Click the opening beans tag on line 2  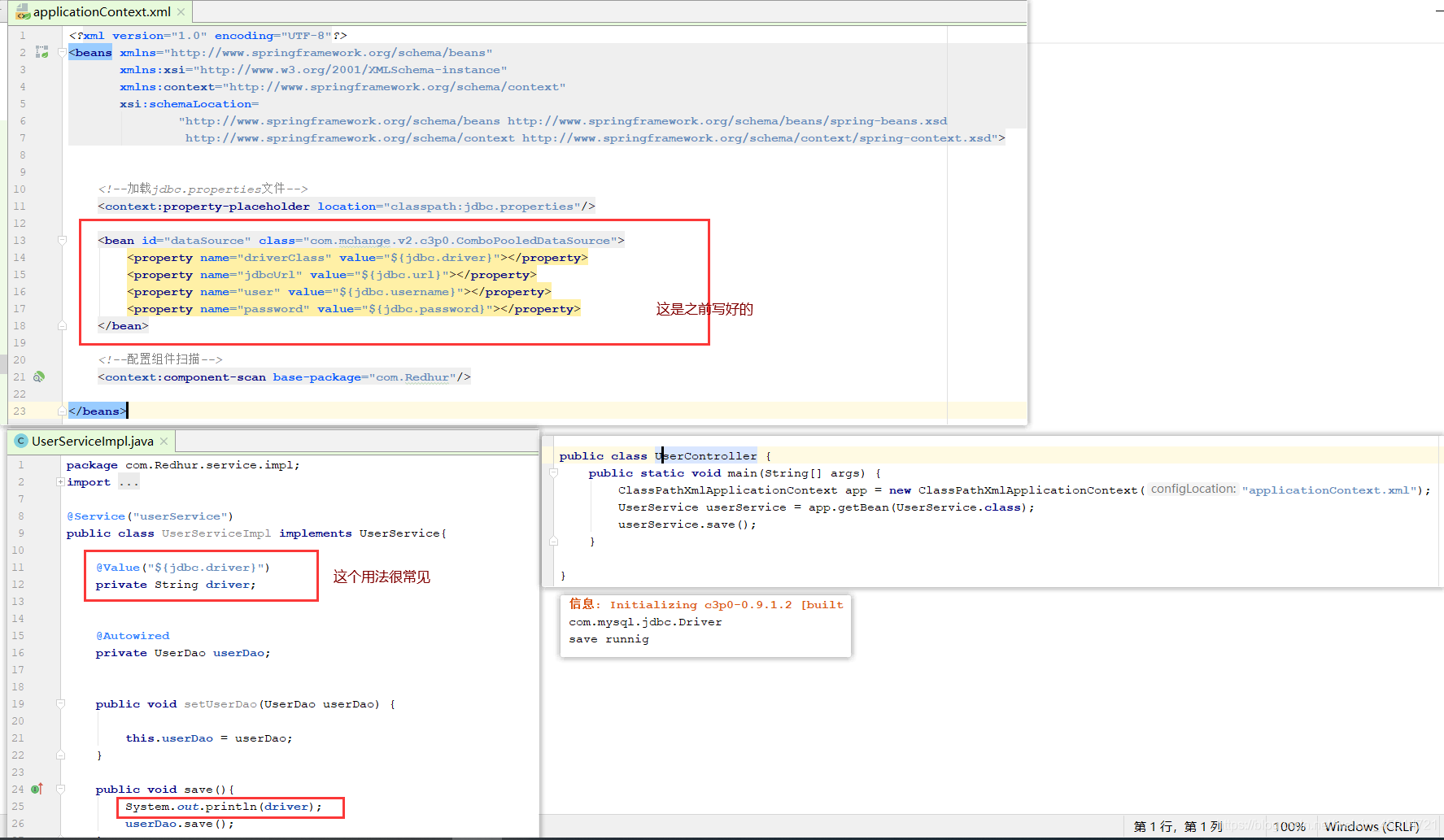pyautogui.click(x=90, y=52)
